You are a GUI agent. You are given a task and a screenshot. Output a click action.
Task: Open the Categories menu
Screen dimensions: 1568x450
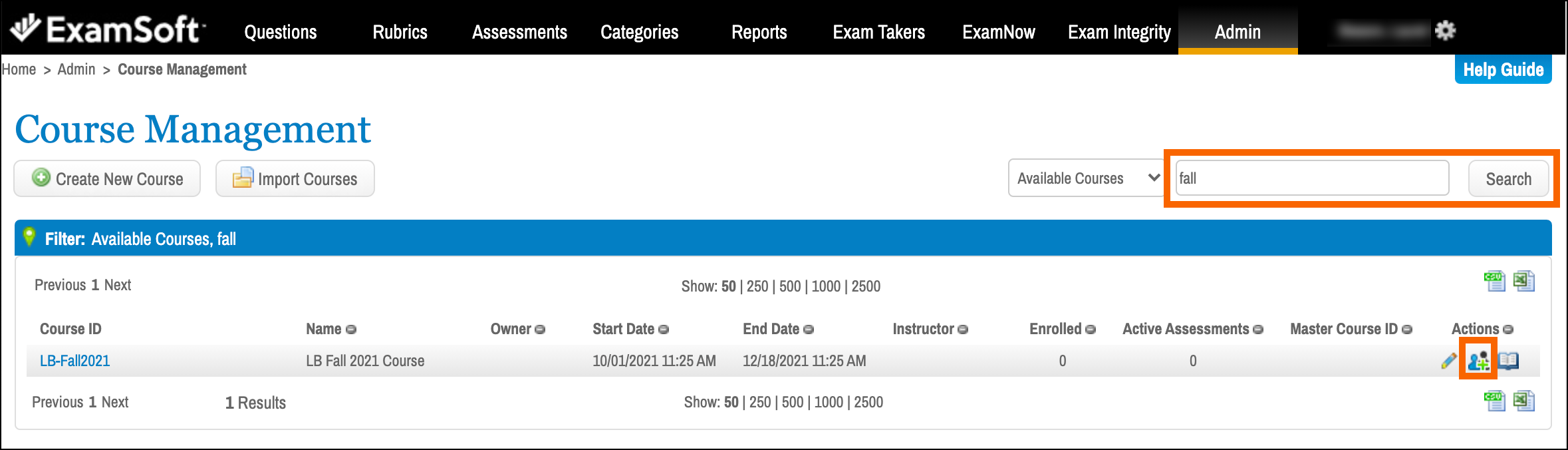click(639, 32)
